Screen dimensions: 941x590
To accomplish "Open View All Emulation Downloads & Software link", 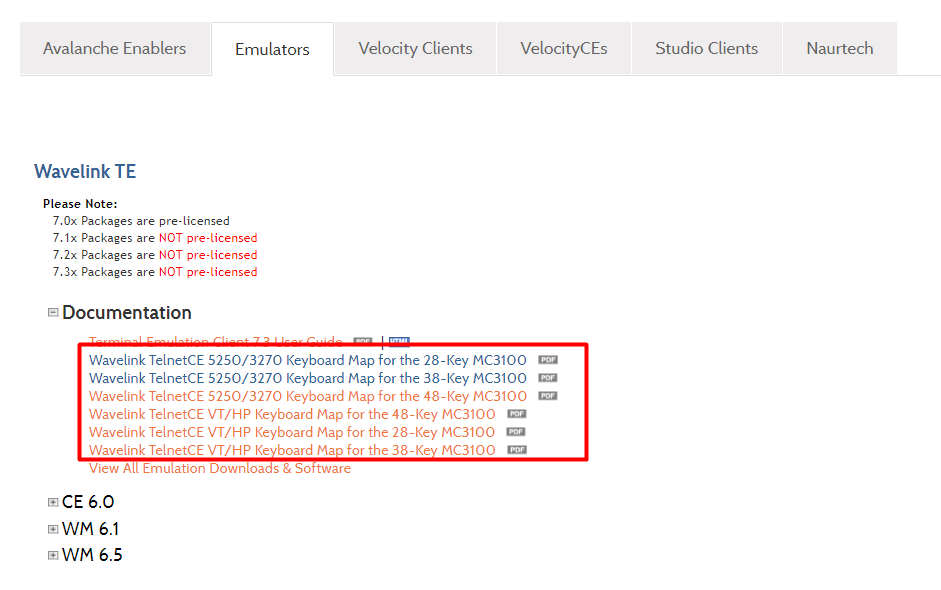I will (220, 468).
